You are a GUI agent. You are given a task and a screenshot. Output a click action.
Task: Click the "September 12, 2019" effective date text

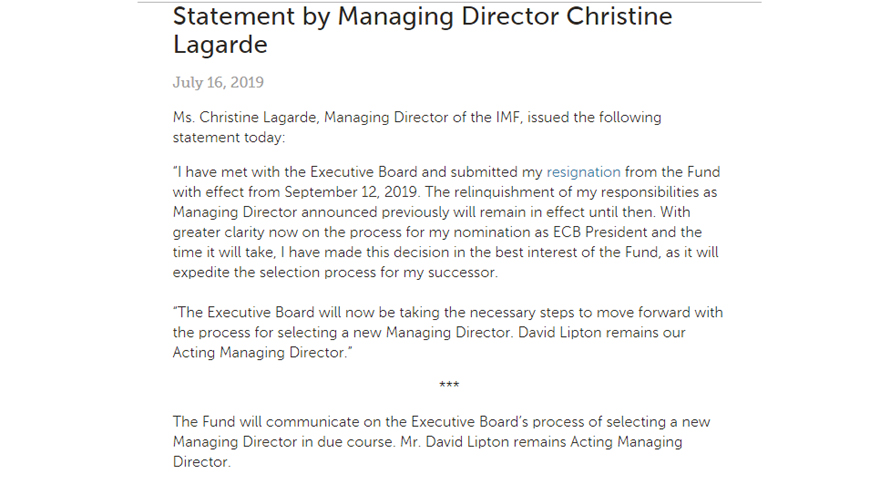click(351, 192)
